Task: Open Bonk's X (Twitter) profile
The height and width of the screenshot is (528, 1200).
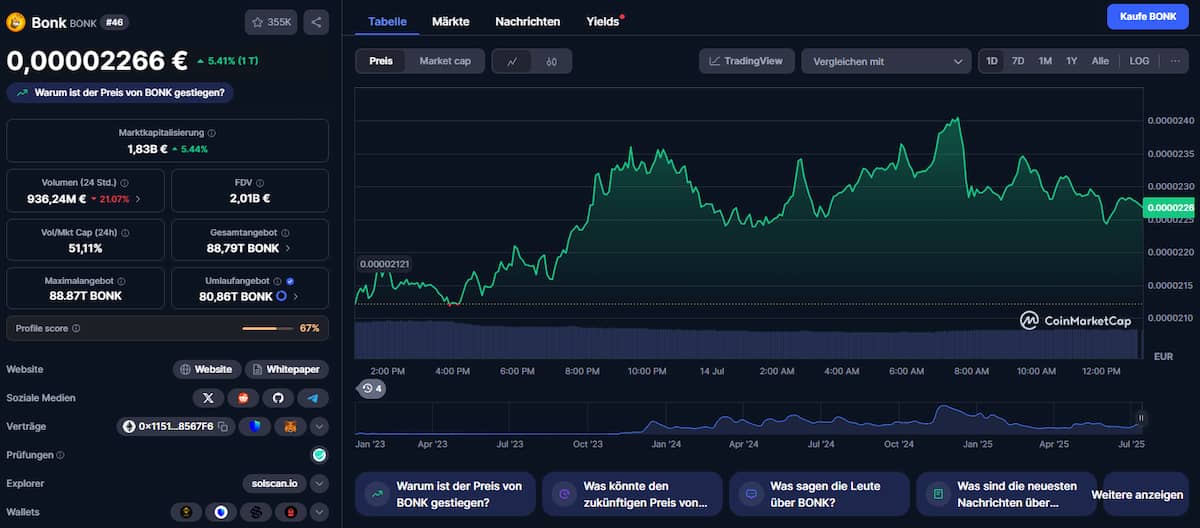Action: click(208, 398)
